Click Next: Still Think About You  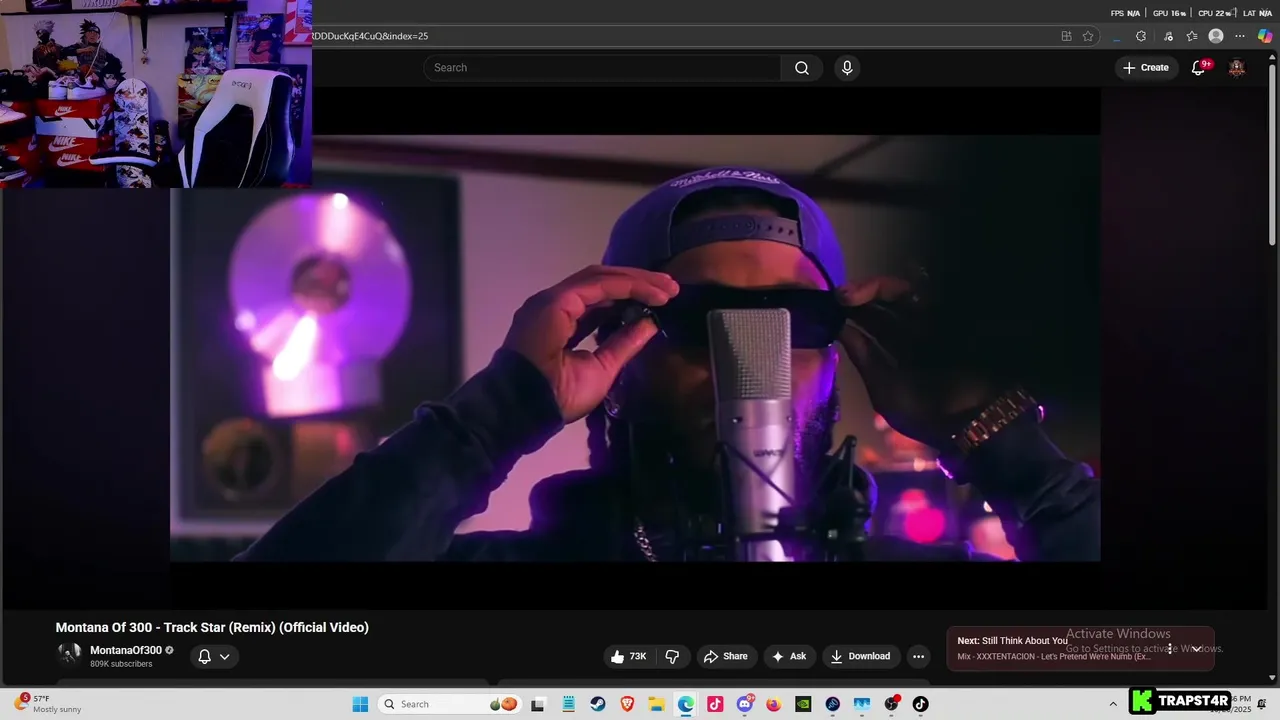(x=1012, y=641)
